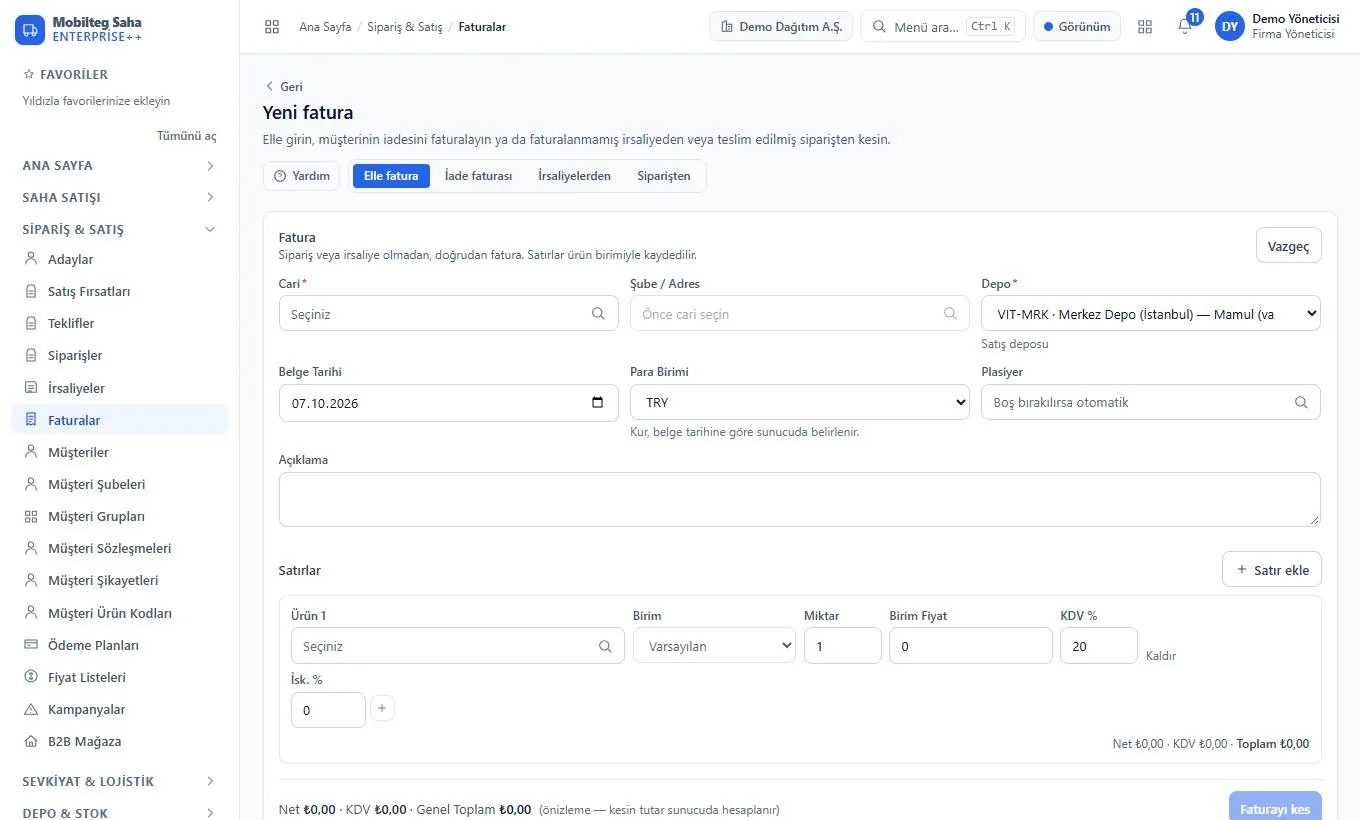
Task: Click the plus button next to İsk. %
Action: click(382, 709)
